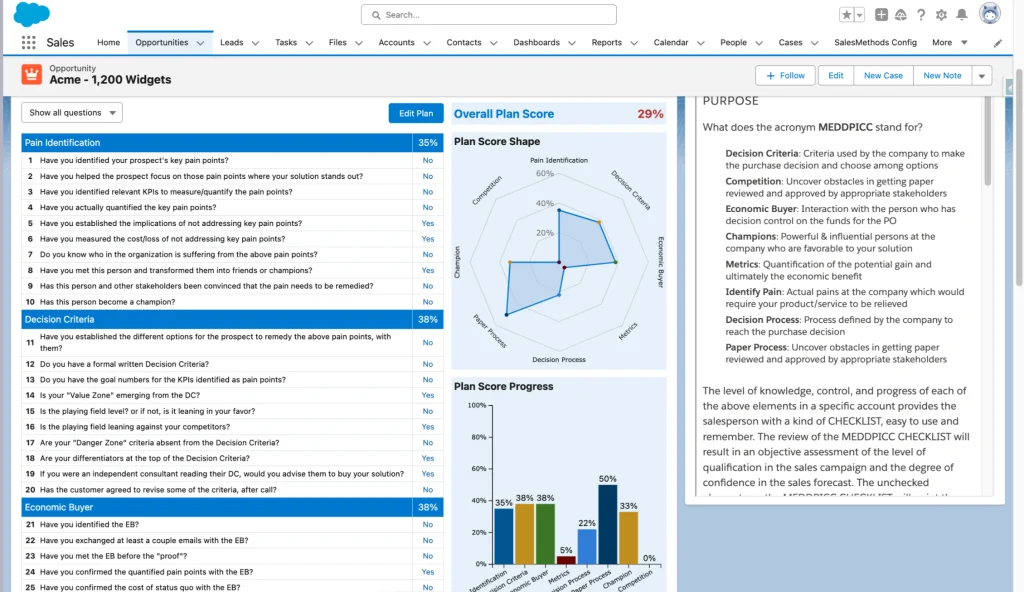The height and width of the screenshot is (592, 1024).
Task: Click into the global Search field
Action: [x=488, y=15]
